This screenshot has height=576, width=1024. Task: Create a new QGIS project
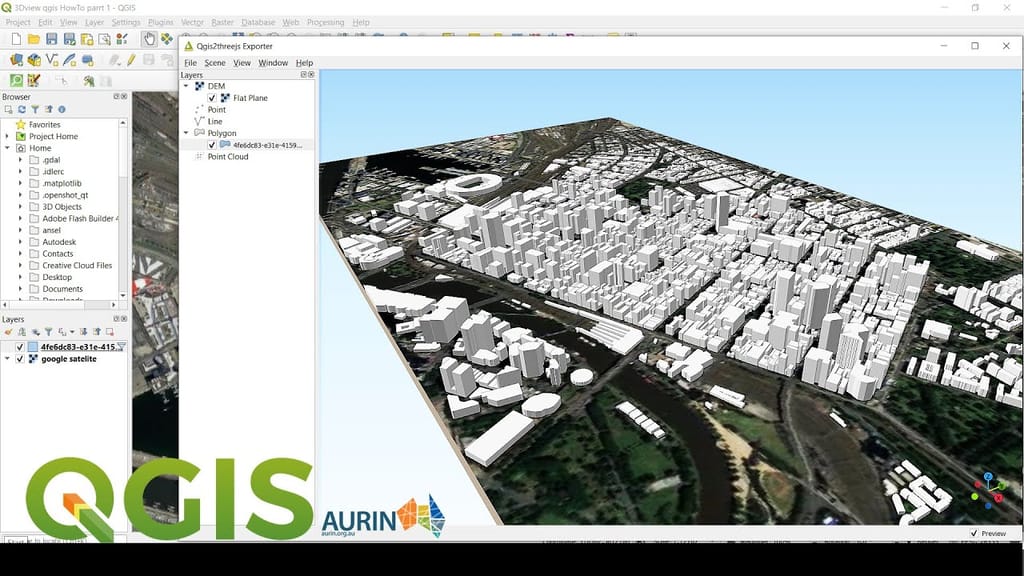pyautogui.click(x=17, y=38)
